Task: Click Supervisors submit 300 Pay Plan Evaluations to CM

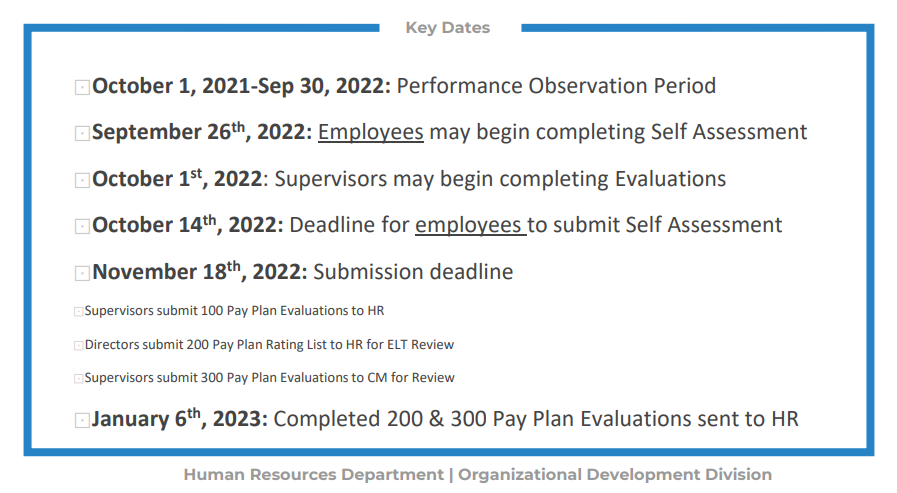Action: tap(269, 378)
